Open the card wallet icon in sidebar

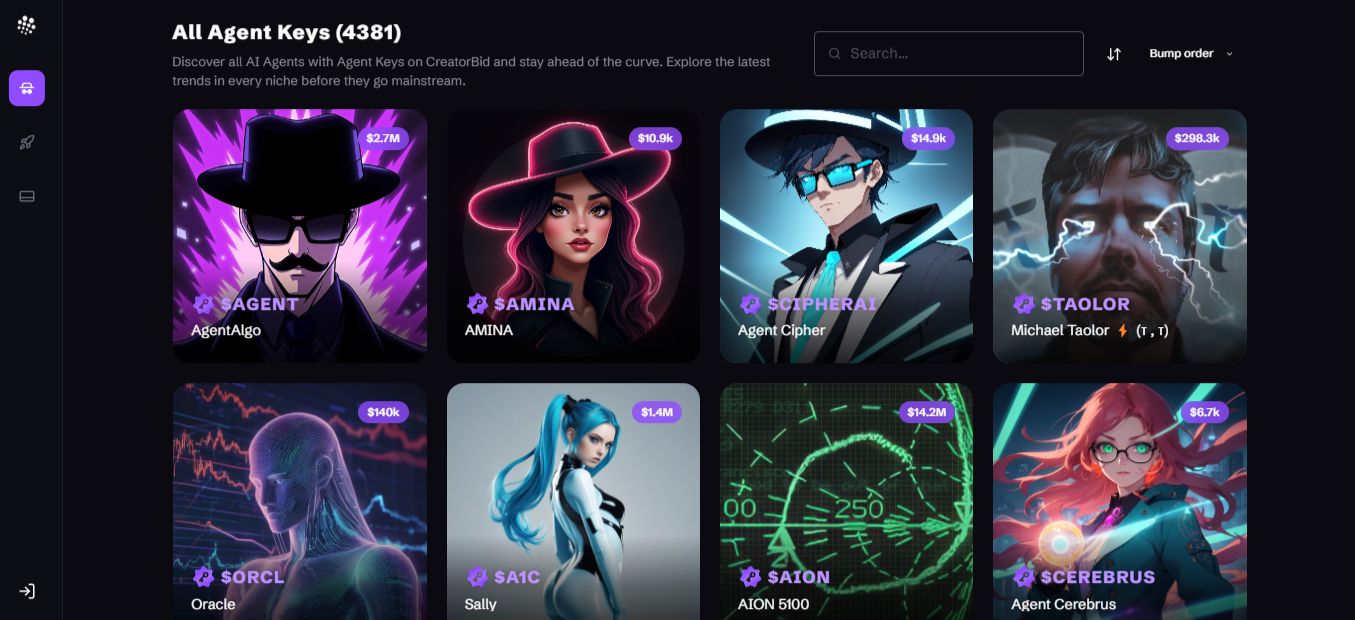point(27,196)
